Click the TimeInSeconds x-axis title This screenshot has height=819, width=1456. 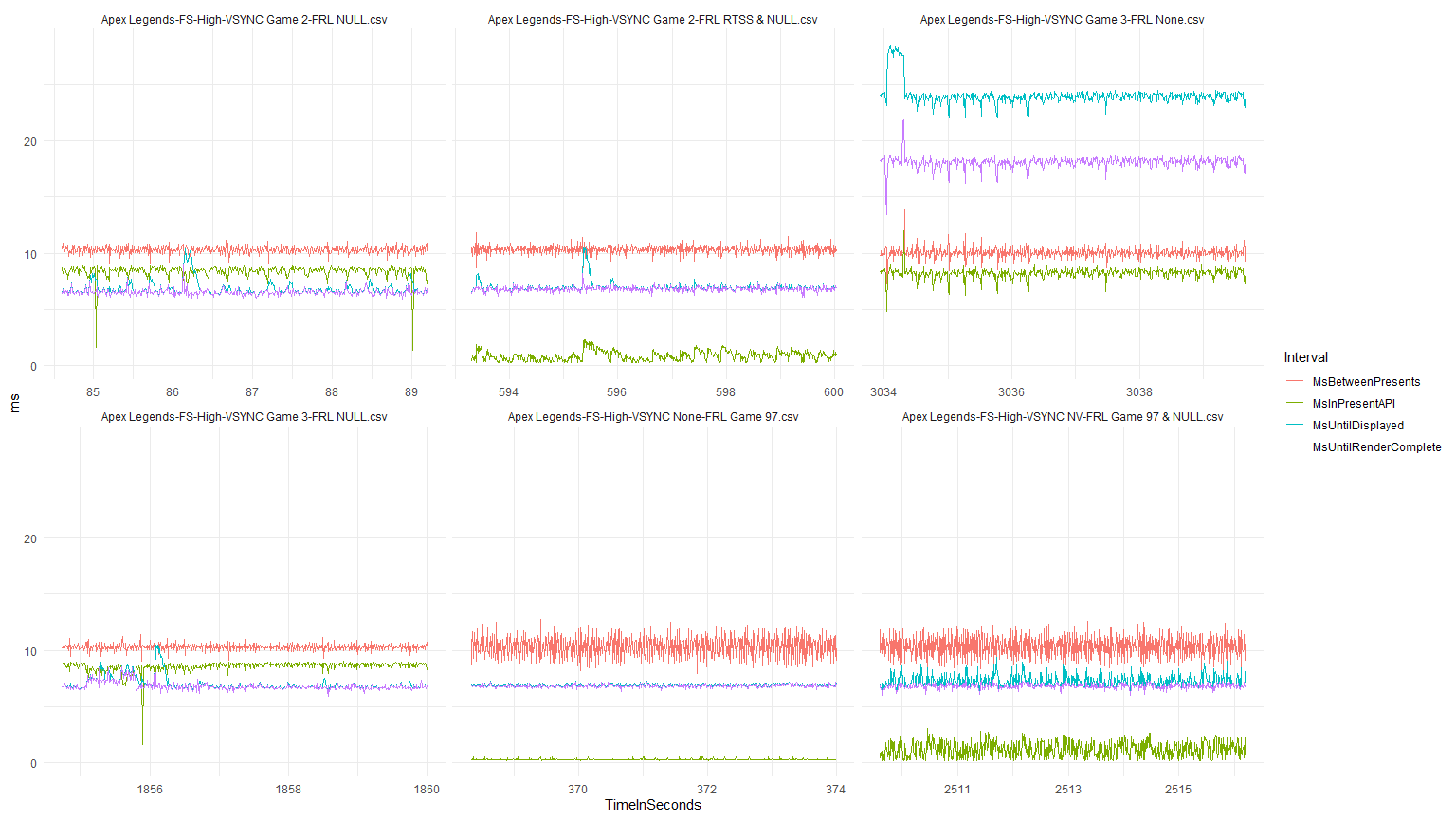pos(652,805)
